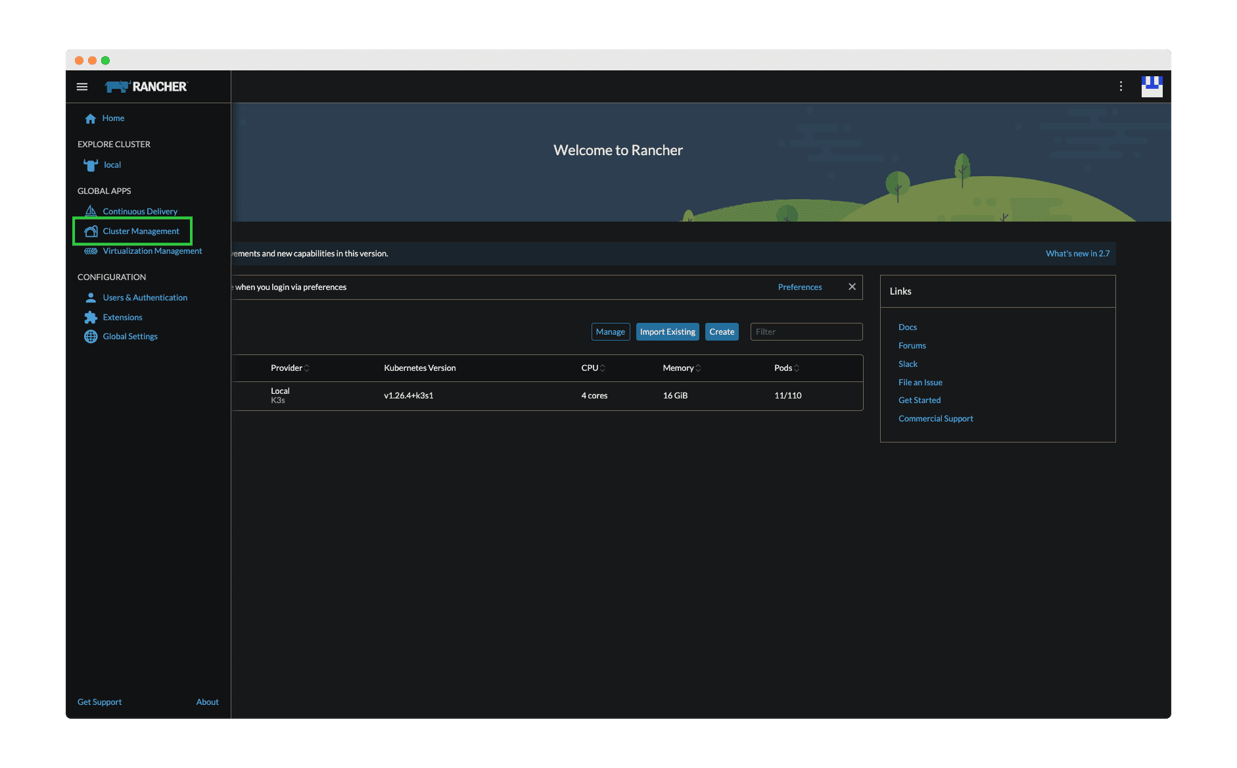
Task: Sort table by Pods column
Action: [787, 368]
